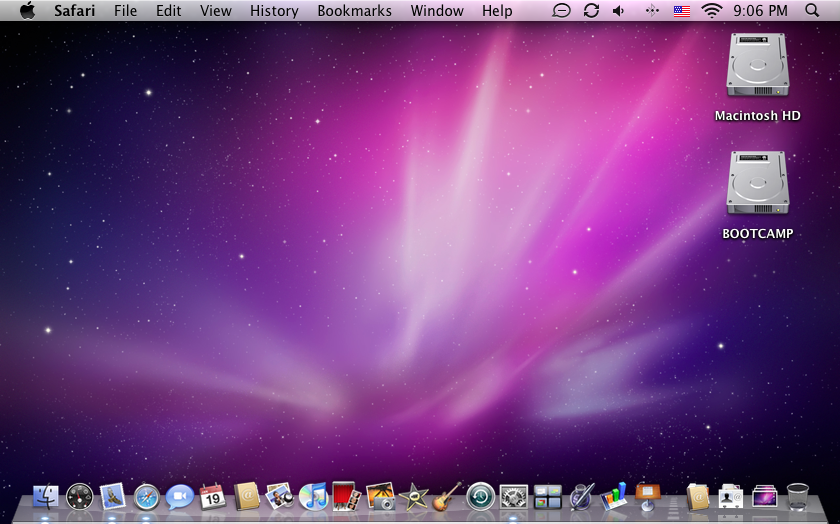Open the Edit menu

point(168,11)
